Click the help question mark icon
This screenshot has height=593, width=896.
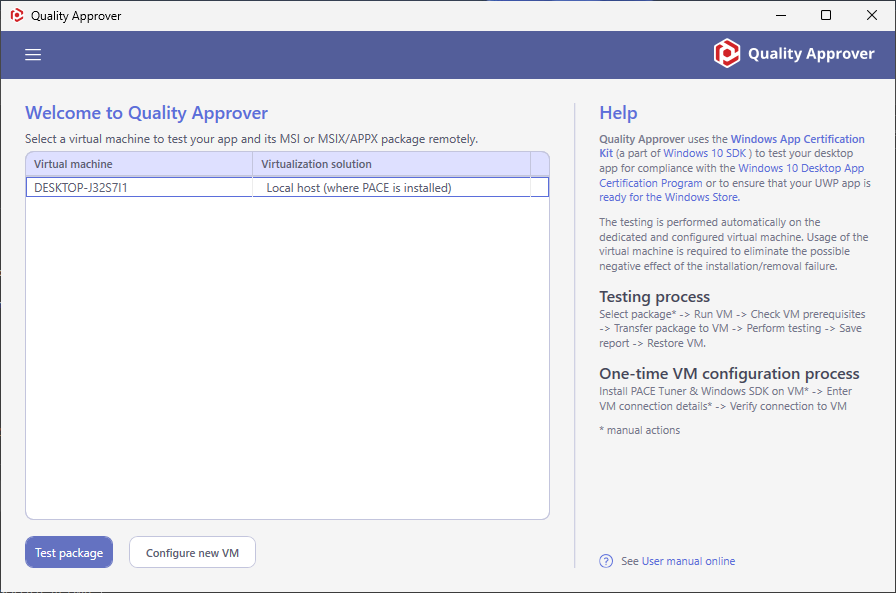pyautogui.click(x=606, y=561)
